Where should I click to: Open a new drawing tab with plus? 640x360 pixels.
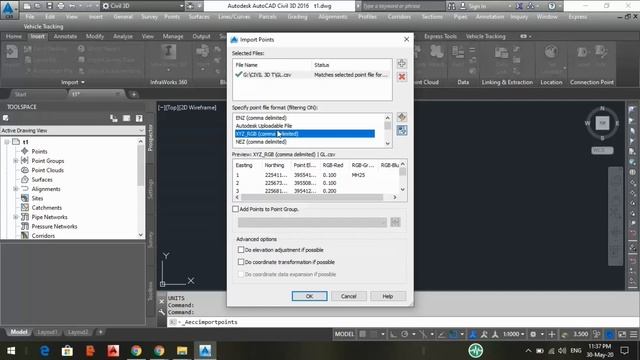click(x=133, y=94)
